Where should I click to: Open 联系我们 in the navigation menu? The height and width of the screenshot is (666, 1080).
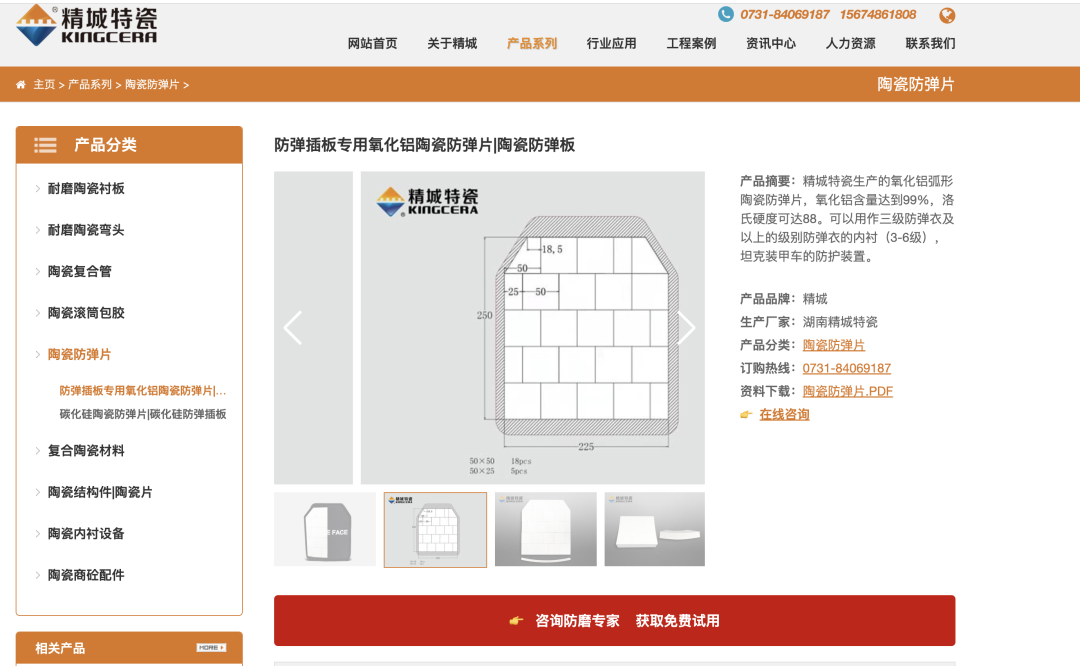931,43
